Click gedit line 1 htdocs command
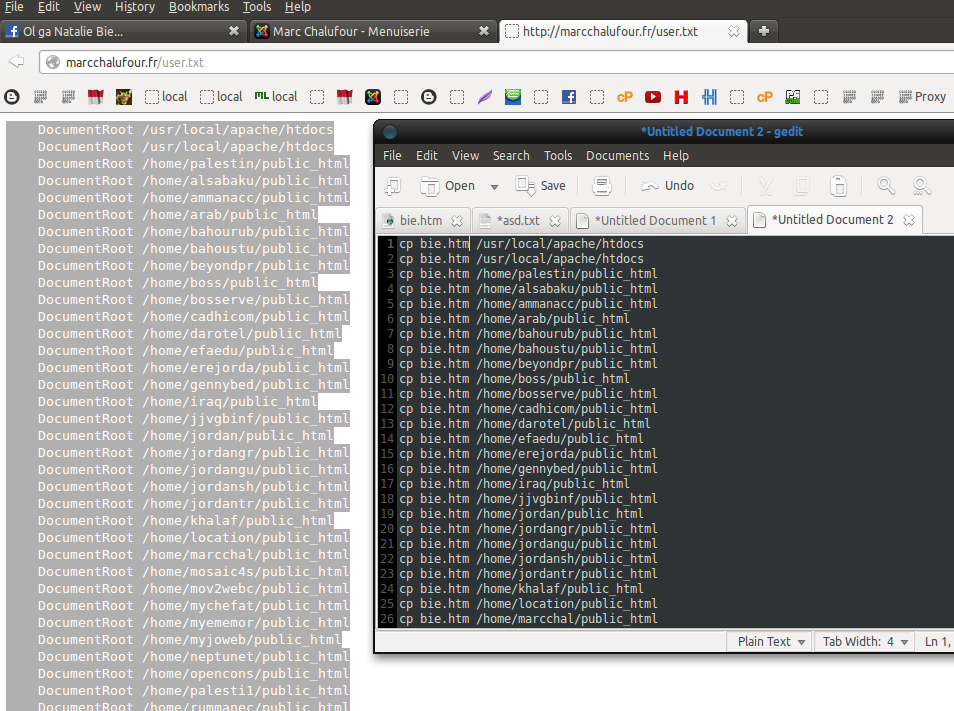This screenshot has width=954, height=711. 521,244
